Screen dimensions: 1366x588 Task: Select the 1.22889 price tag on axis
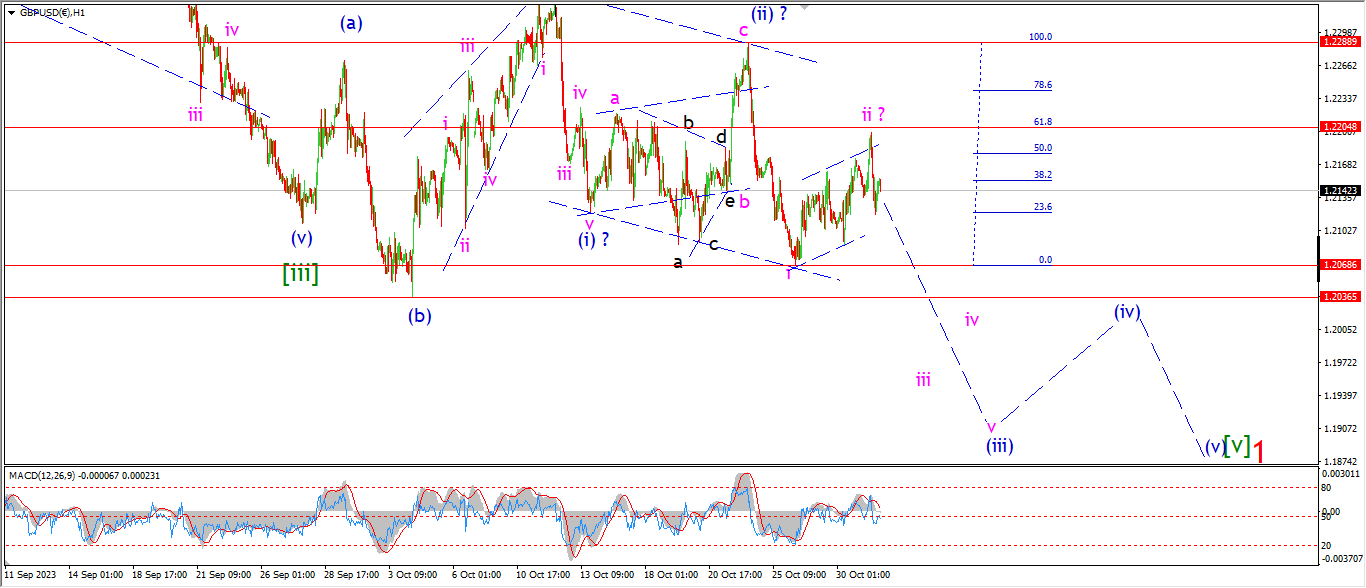point(1339,42)
